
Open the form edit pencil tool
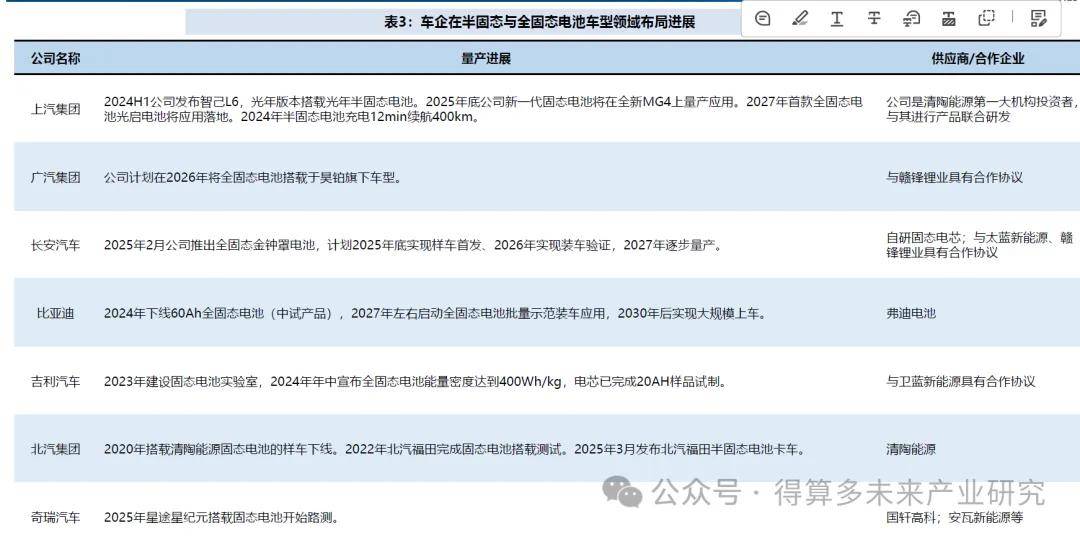point(1038,18)
